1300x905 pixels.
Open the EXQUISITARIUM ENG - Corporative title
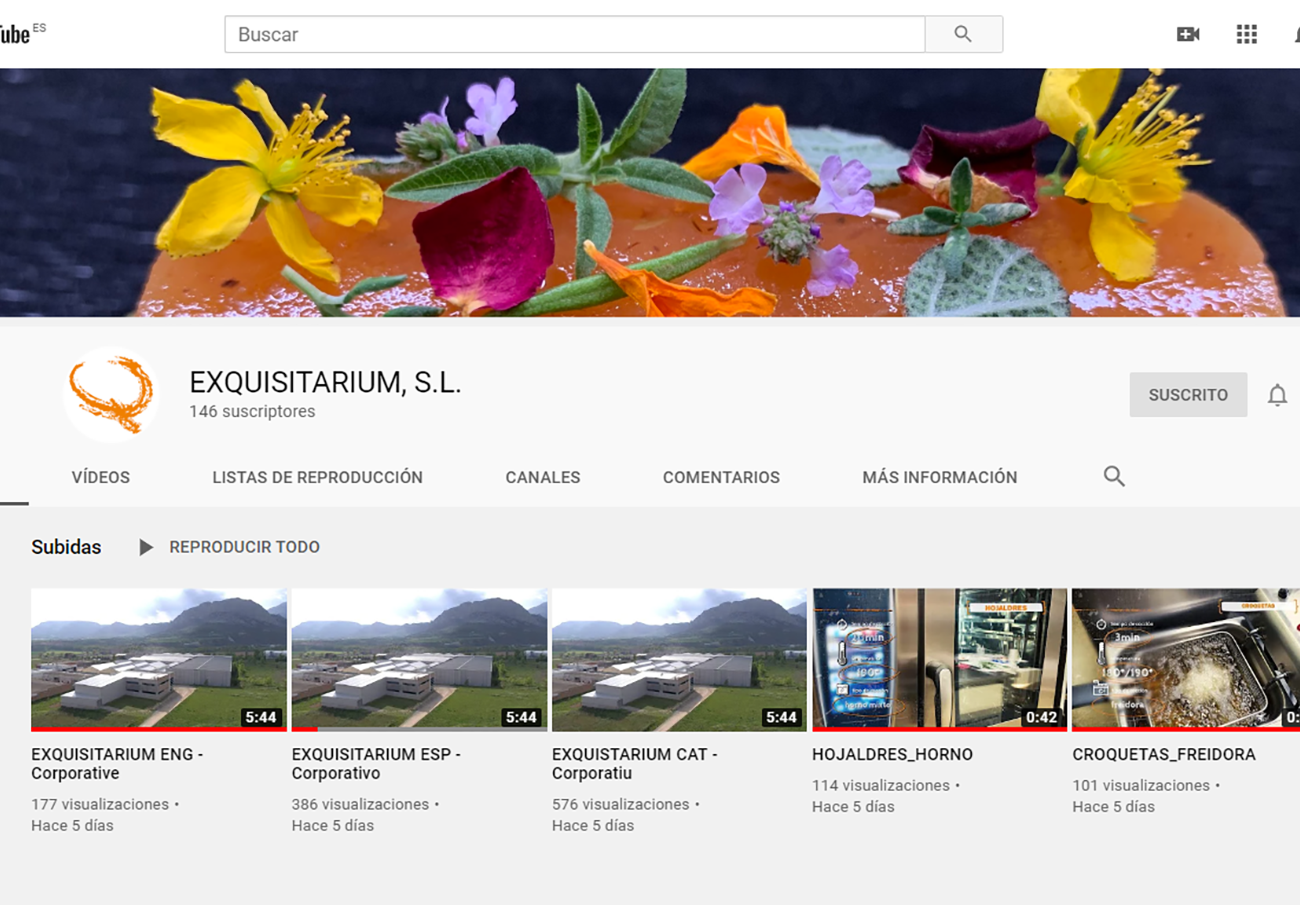point(117,763)
